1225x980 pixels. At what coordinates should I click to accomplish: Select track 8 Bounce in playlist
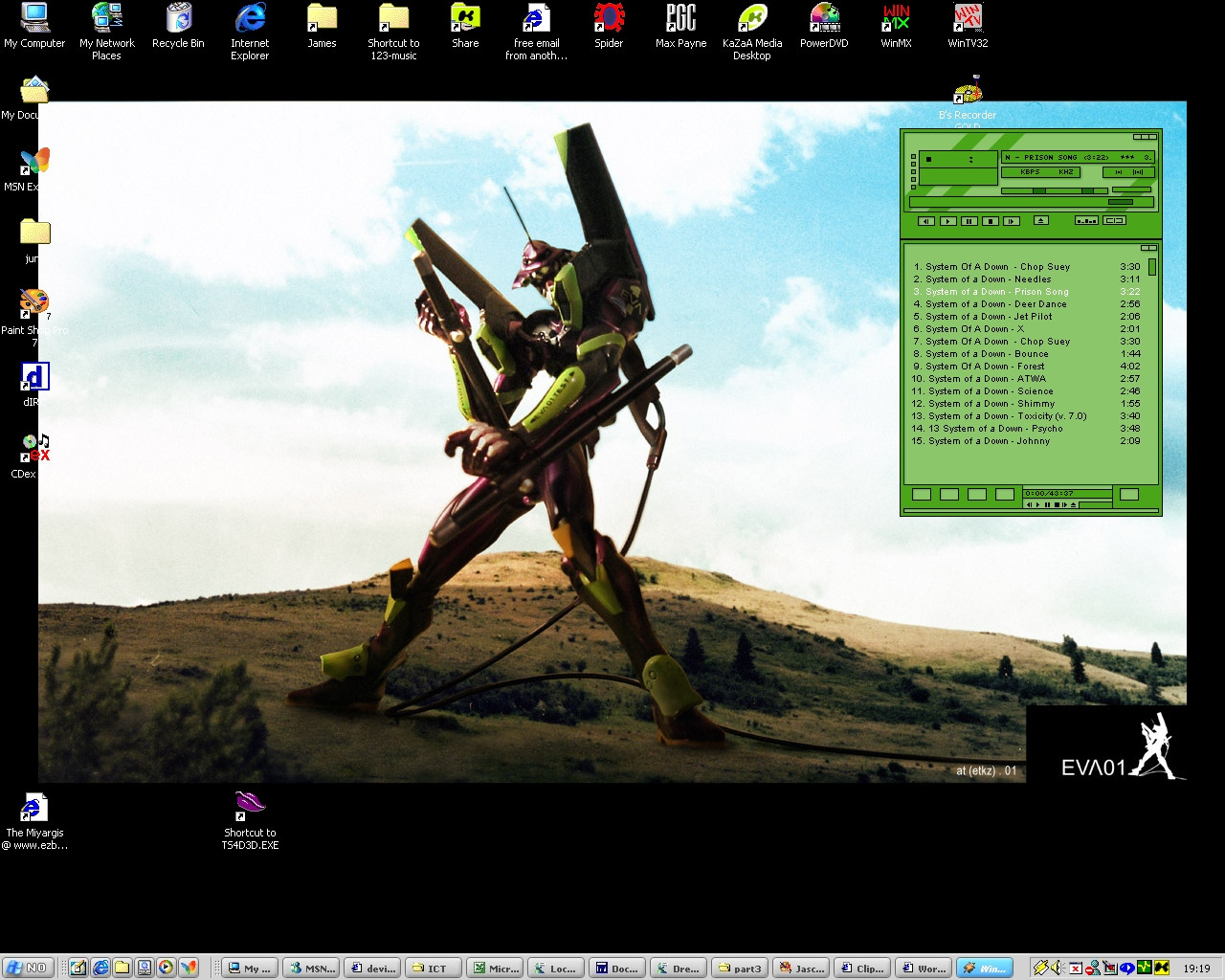point(1027,354)
